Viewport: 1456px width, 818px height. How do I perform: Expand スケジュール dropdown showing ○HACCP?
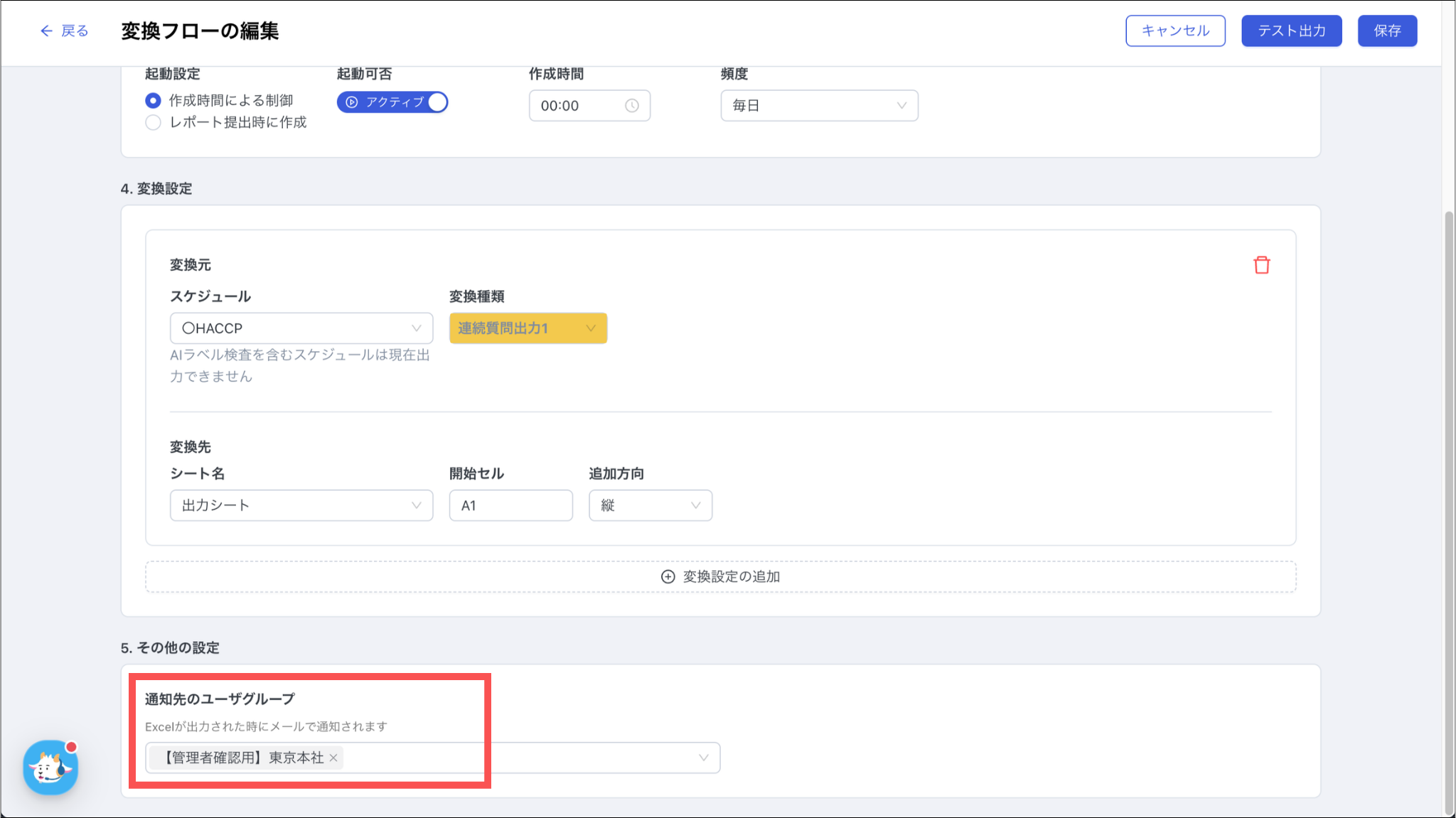(x=301, y=328)
